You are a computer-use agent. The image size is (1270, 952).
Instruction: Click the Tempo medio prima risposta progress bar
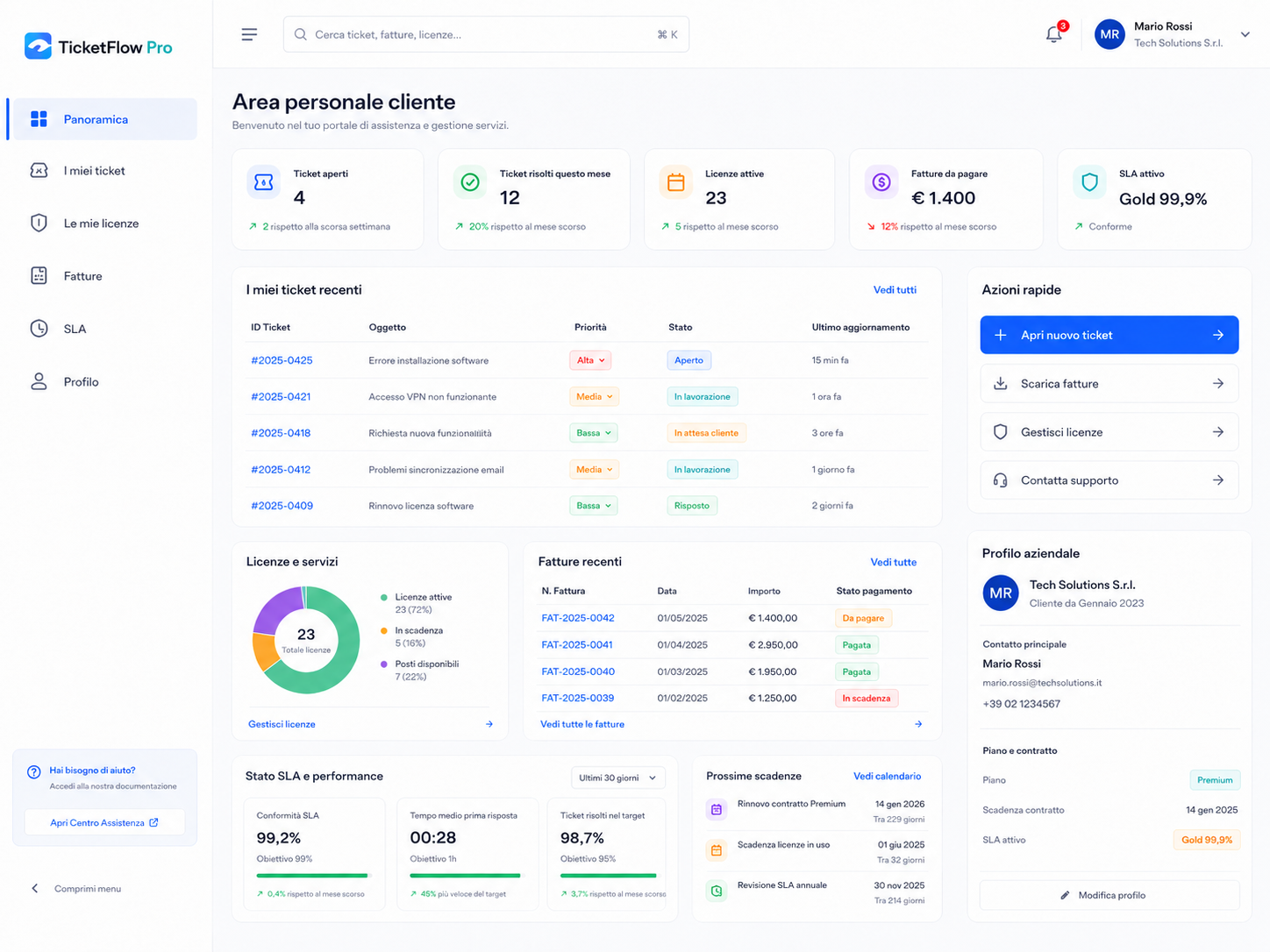pyautogui.click(x=466, y=875)
